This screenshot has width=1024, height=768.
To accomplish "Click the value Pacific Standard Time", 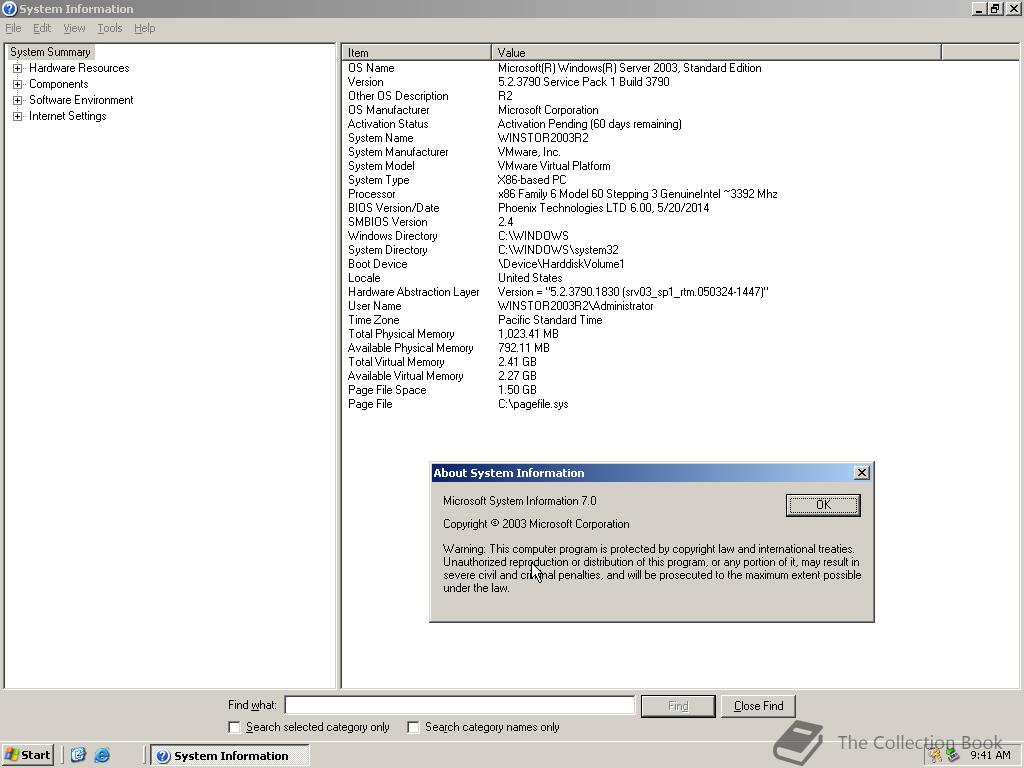I will [550, 320].
